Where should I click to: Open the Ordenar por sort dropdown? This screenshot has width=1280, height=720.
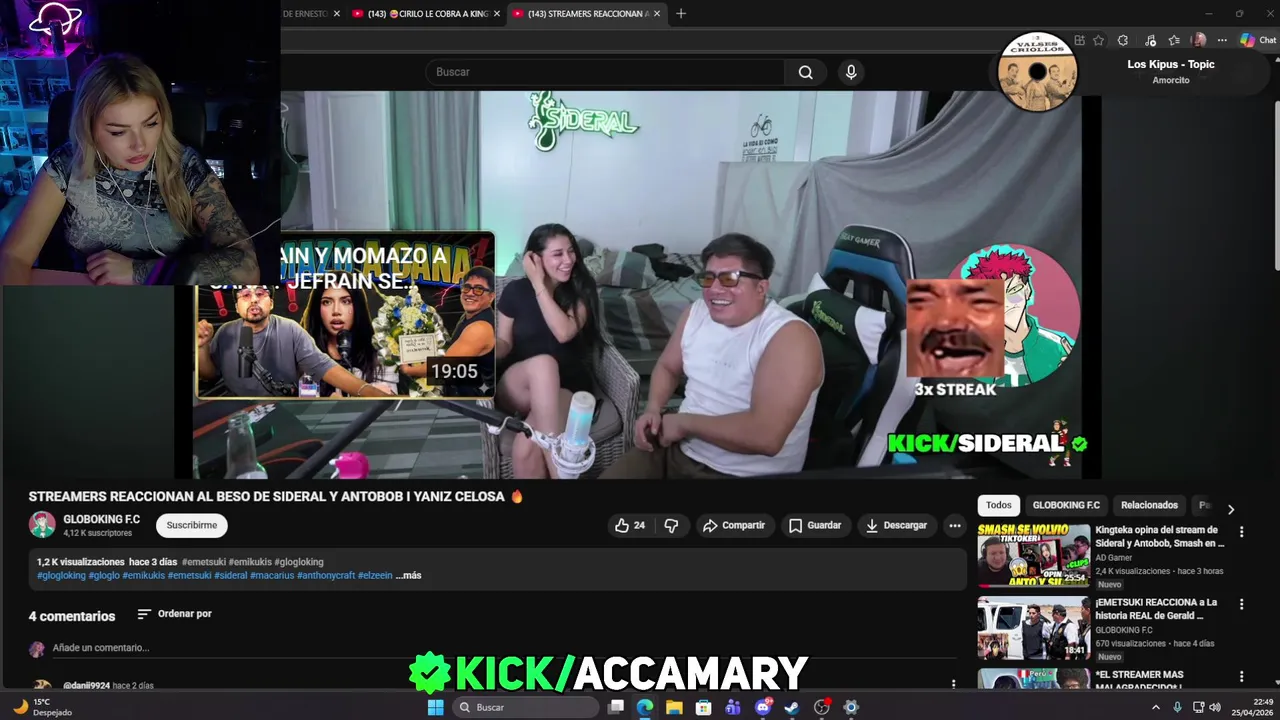[x=174, y=614]
